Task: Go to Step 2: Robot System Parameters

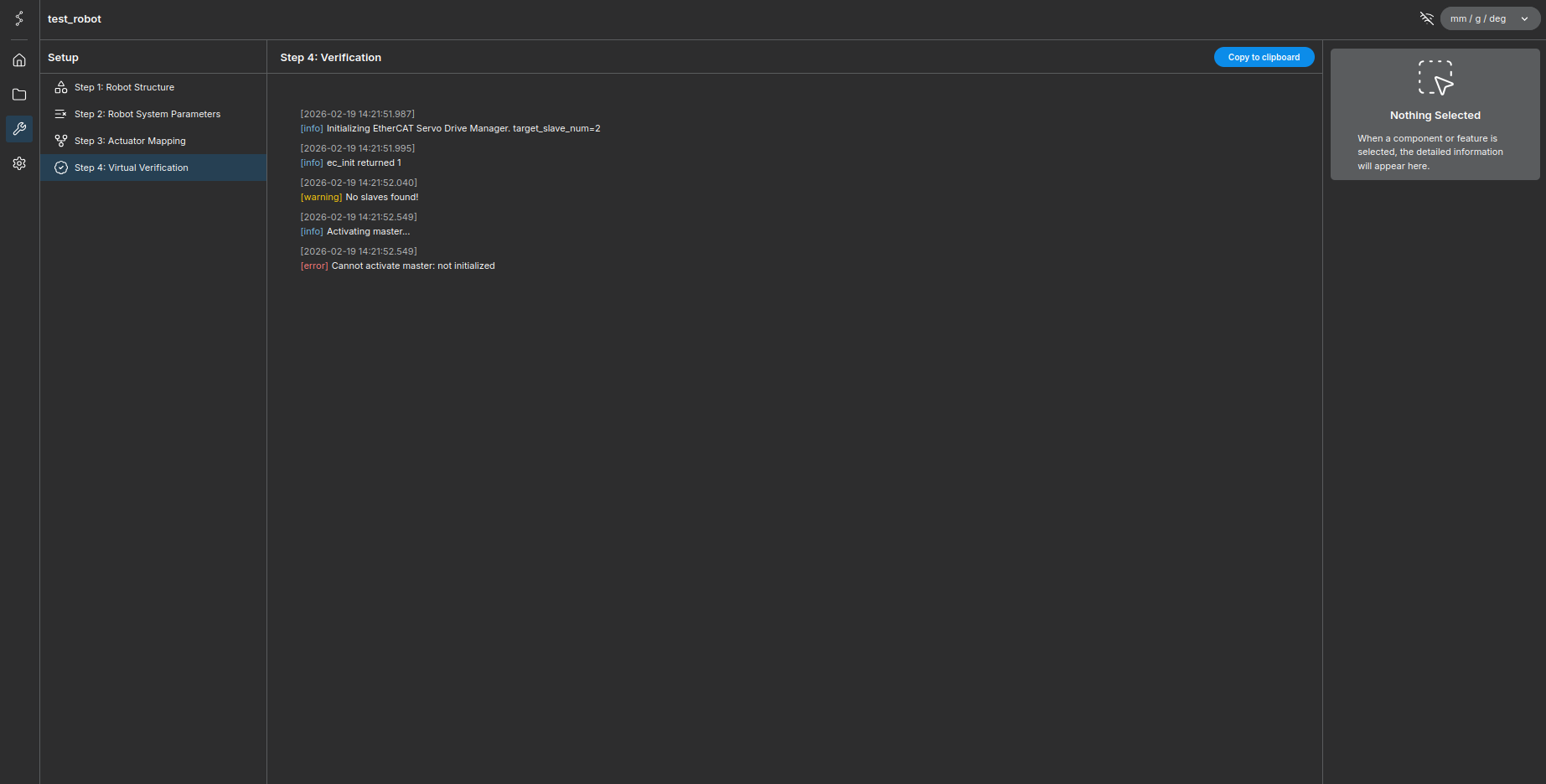Action: point(147,114)
